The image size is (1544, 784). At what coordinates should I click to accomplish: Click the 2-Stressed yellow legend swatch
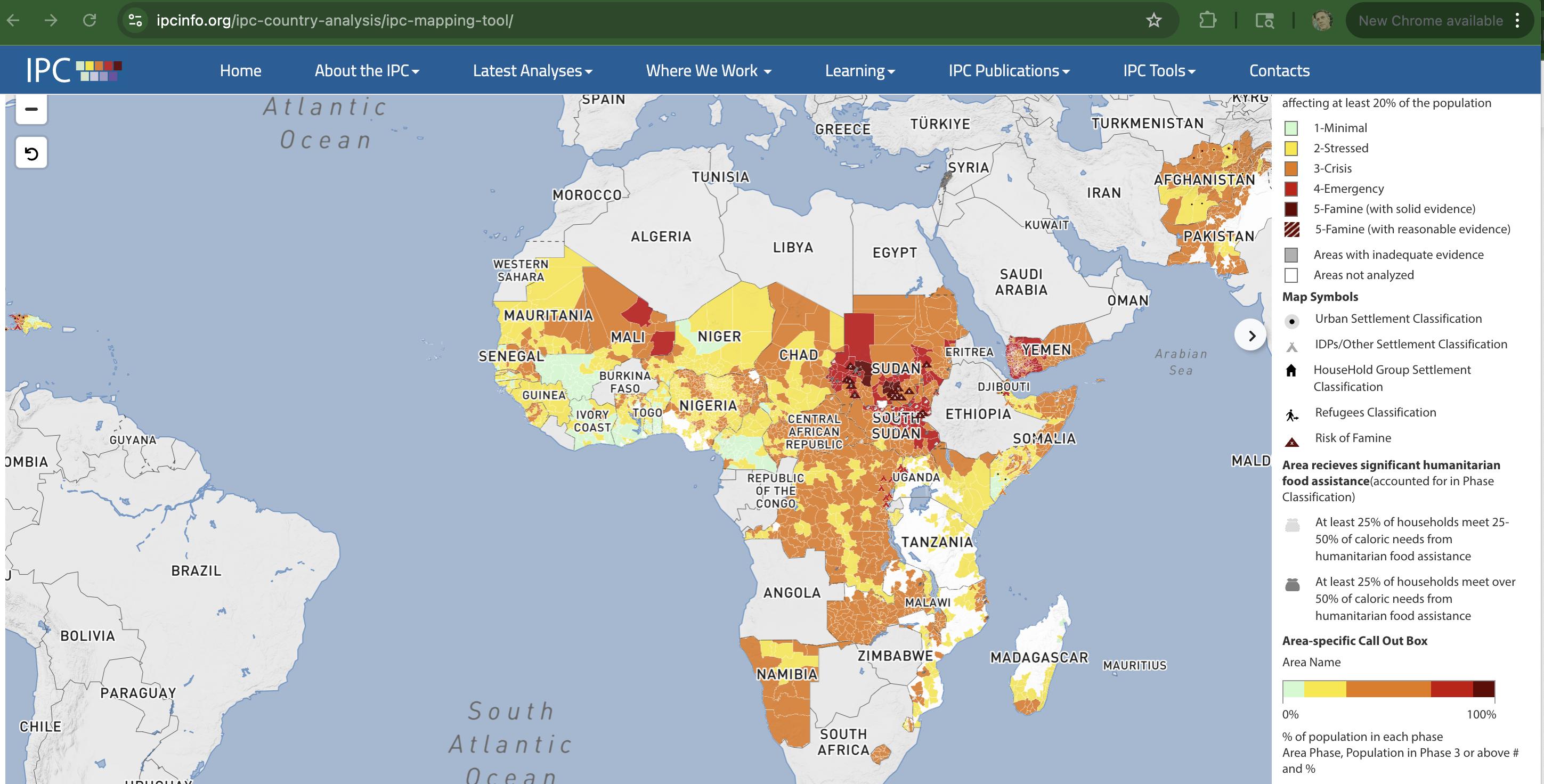click(x=1291, y=148)
